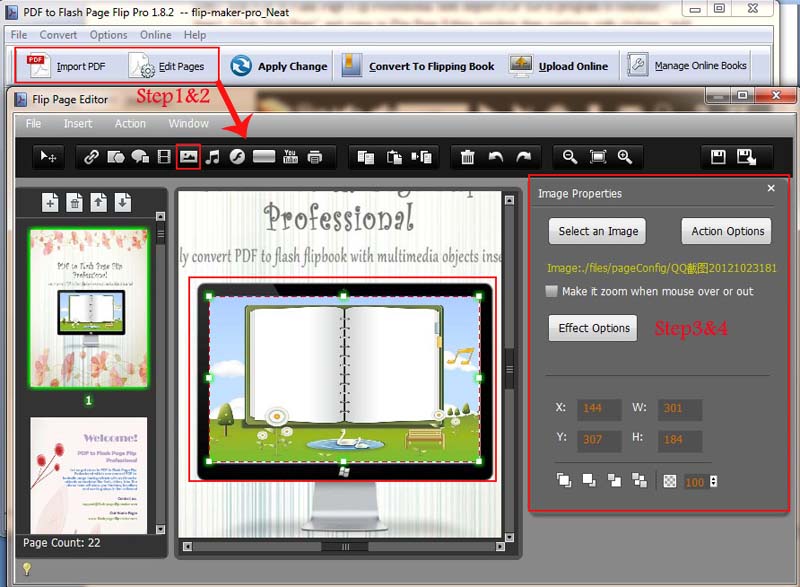Open the Insert menu in Flip Page Editor
Viewport: 800px width, 587px height.
click(78, 123)
